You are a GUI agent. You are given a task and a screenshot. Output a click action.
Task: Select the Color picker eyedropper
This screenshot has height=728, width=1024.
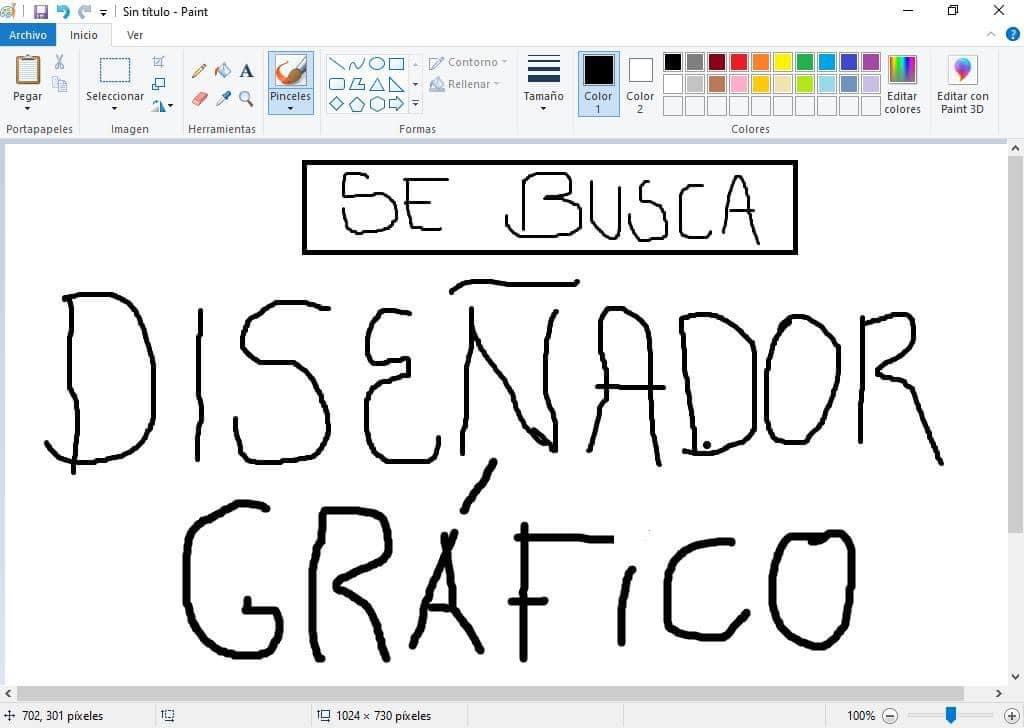[223, 99]
